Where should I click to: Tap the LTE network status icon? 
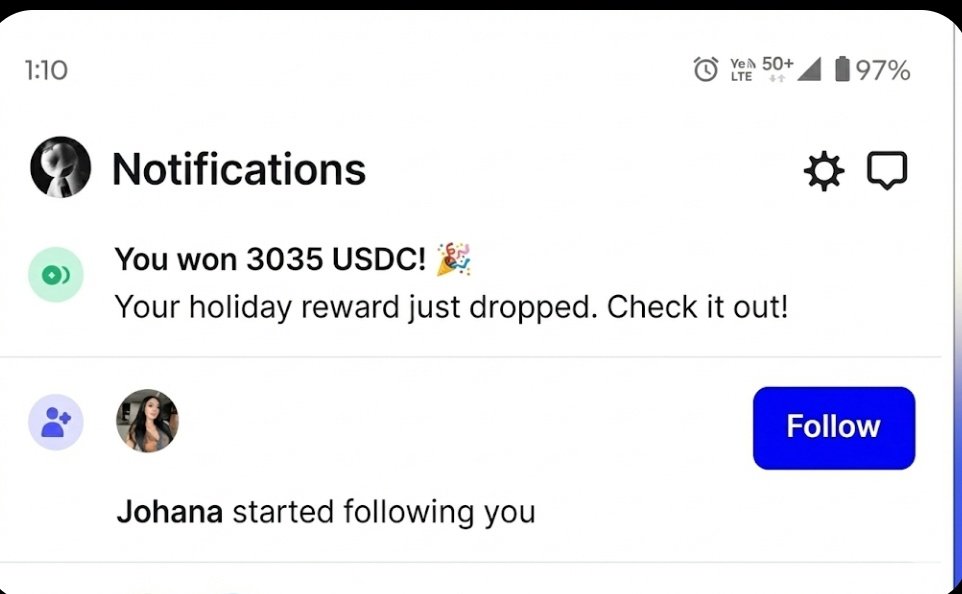742,69
